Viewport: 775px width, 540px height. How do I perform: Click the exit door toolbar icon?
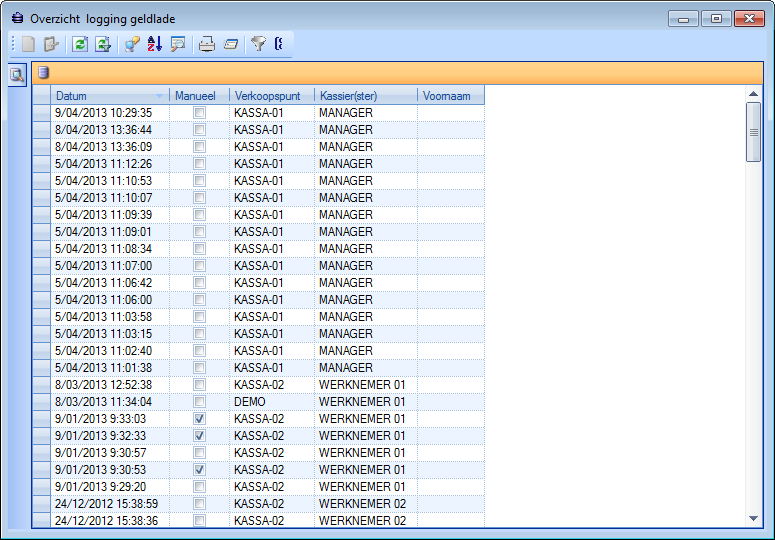[x=51, y=43]
